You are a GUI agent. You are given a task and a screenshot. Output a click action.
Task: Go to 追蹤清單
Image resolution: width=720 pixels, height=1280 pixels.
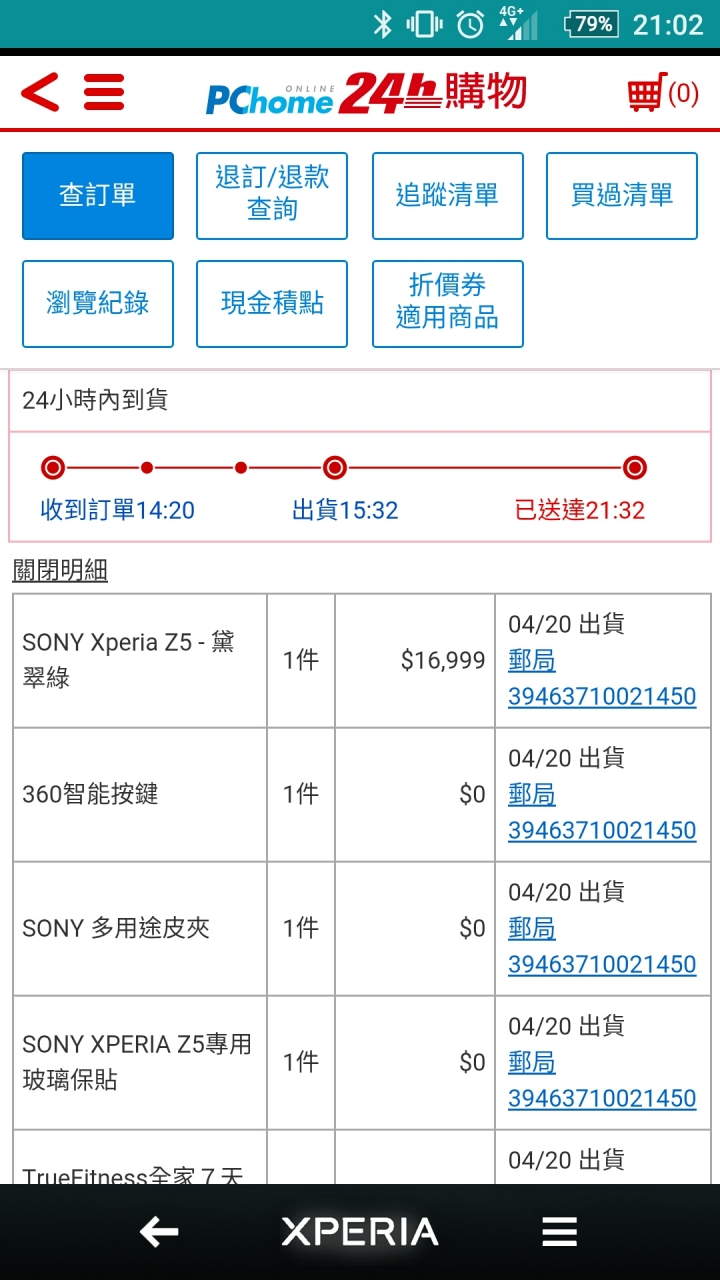click(448, 196)
